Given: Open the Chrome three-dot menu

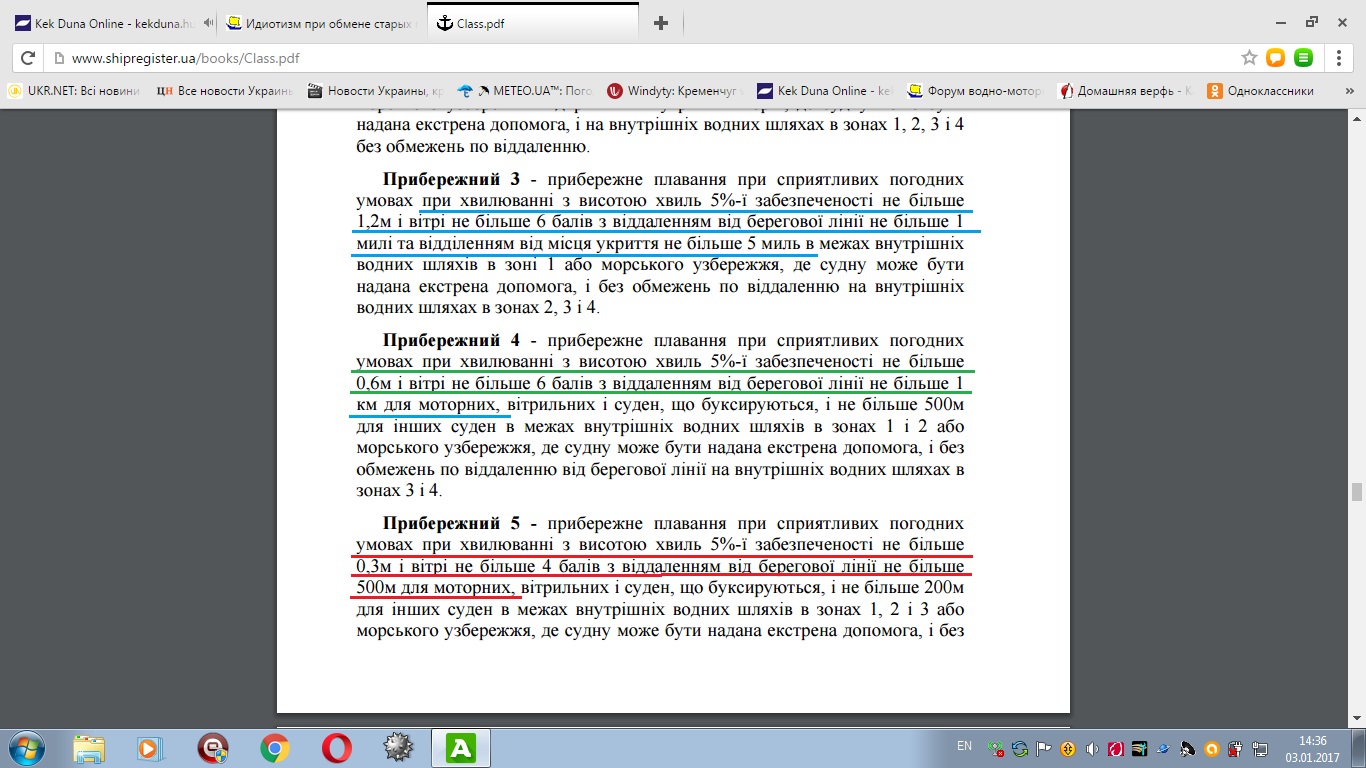Looking at the screenshot, I should coord(1338,58).
